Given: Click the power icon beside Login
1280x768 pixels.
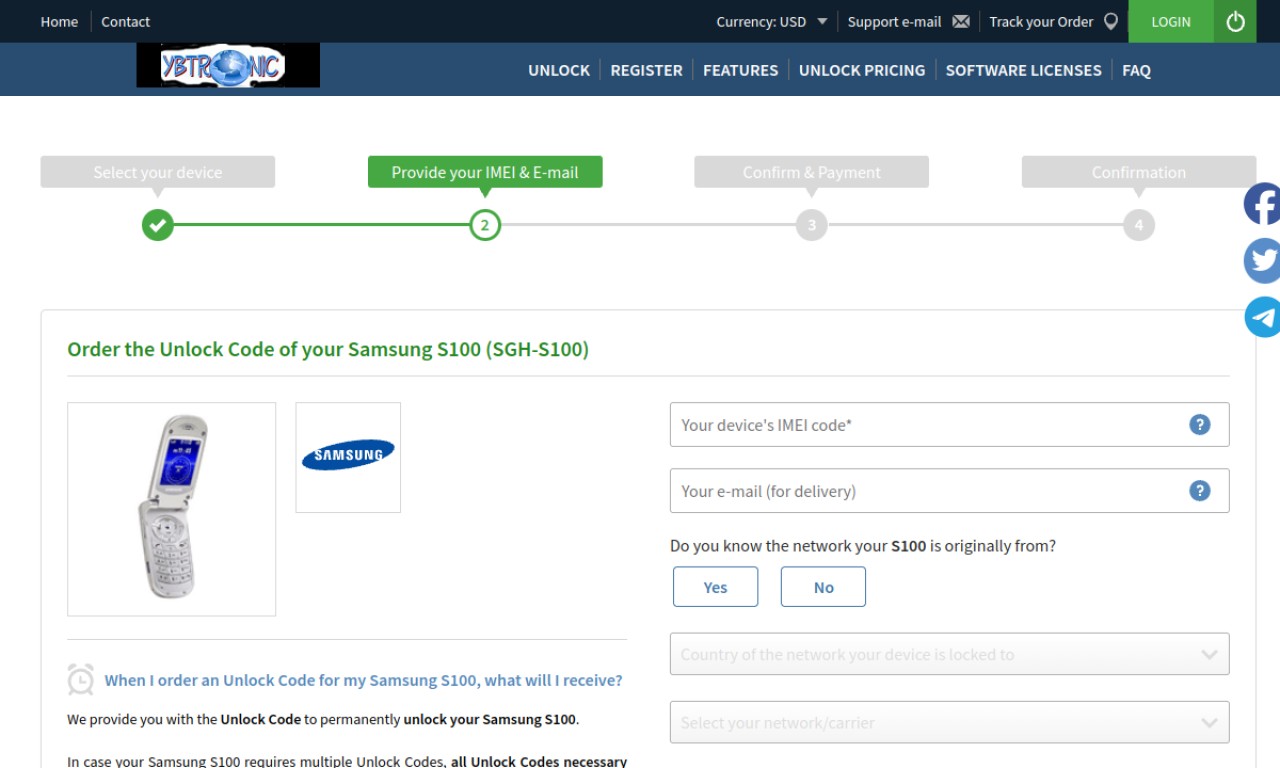Looking at the screenshot, I should coord(1235,21).
